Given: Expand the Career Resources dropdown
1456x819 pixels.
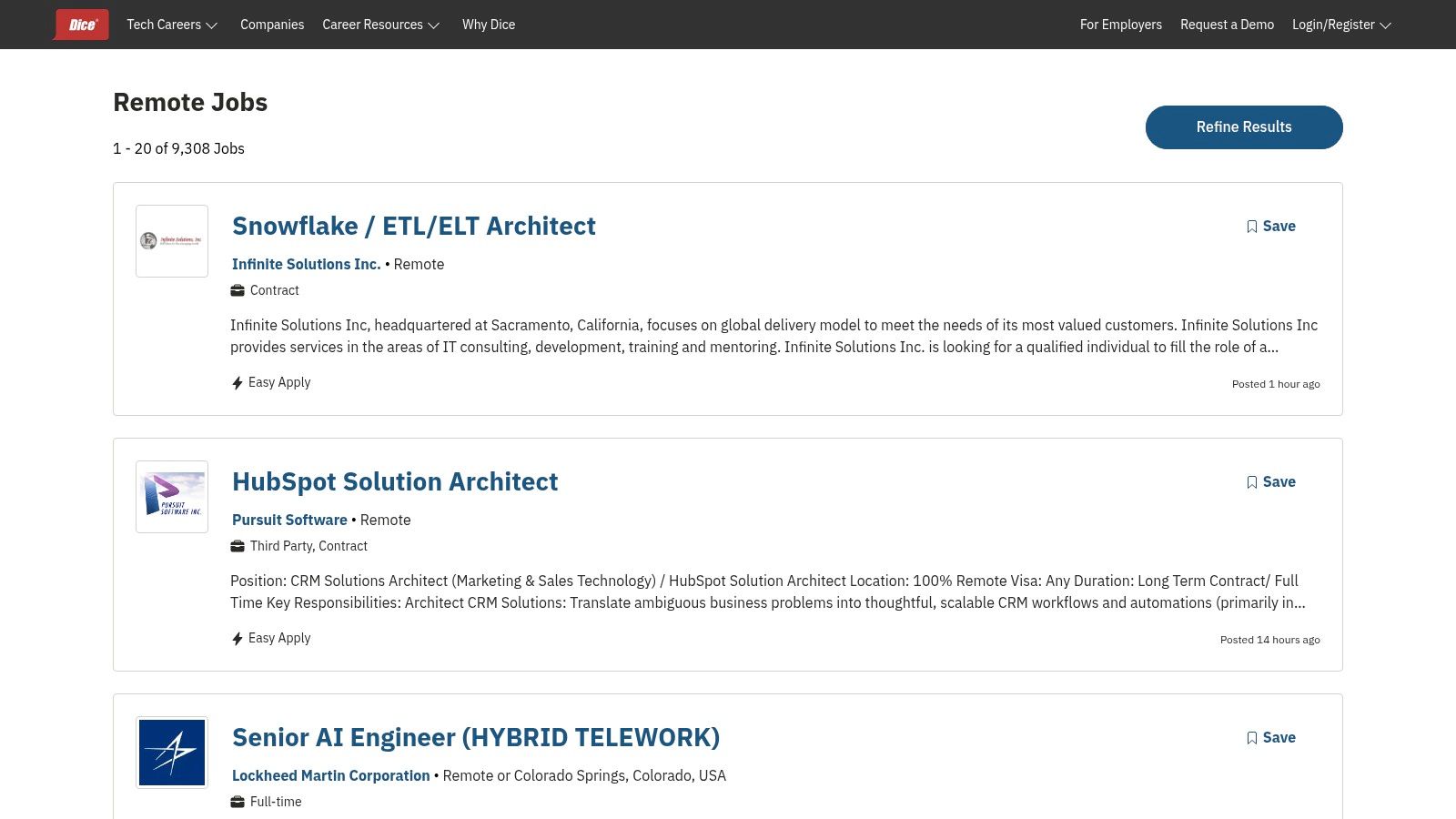Looking at the screenshot, I should coord(381,25).
